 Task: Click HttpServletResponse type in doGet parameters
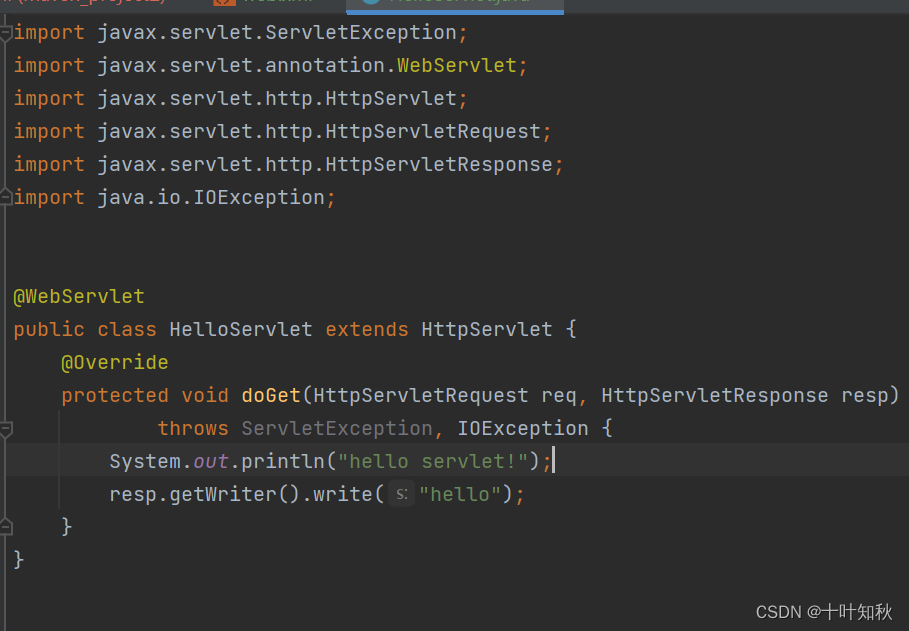[x=715, y=395]
